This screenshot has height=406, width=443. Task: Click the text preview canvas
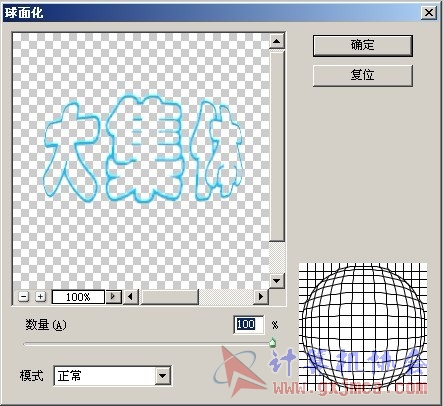141,161
